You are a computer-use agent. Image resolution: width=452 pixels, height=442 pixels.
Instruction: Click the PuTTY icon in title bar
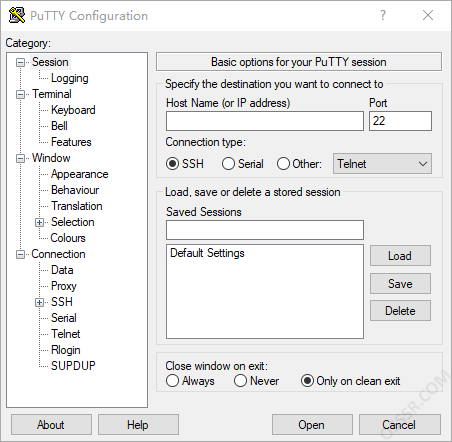point(17,15)
